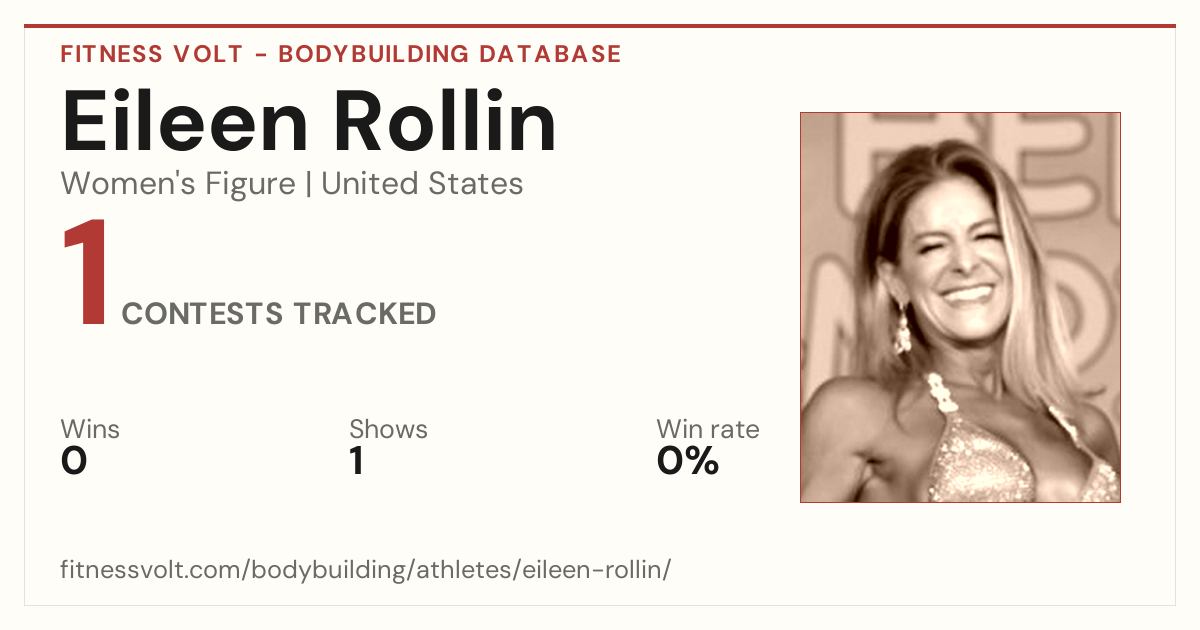Click the Eileen Rollin athlete name heading
The image size is (1200, 630).
tap(309, 121)
